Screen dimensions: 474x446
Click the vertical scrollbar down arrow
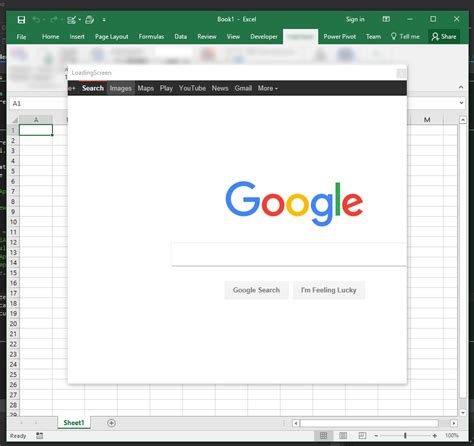pyautogui.click(x=463, y=413)
